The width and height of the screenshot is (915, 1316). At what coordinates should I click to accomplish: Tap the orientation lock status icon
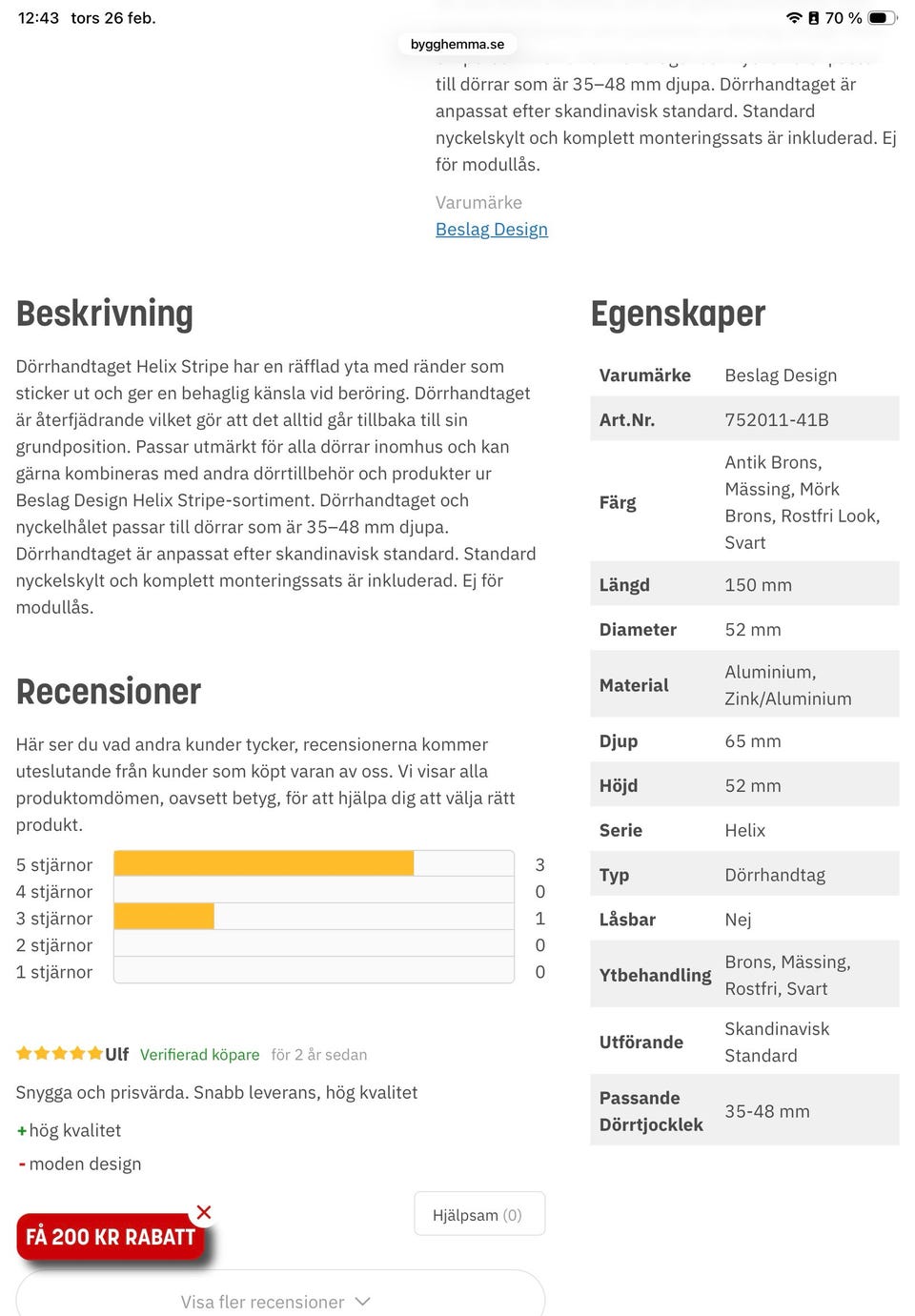pyautogui.click(x=814, y=18)
